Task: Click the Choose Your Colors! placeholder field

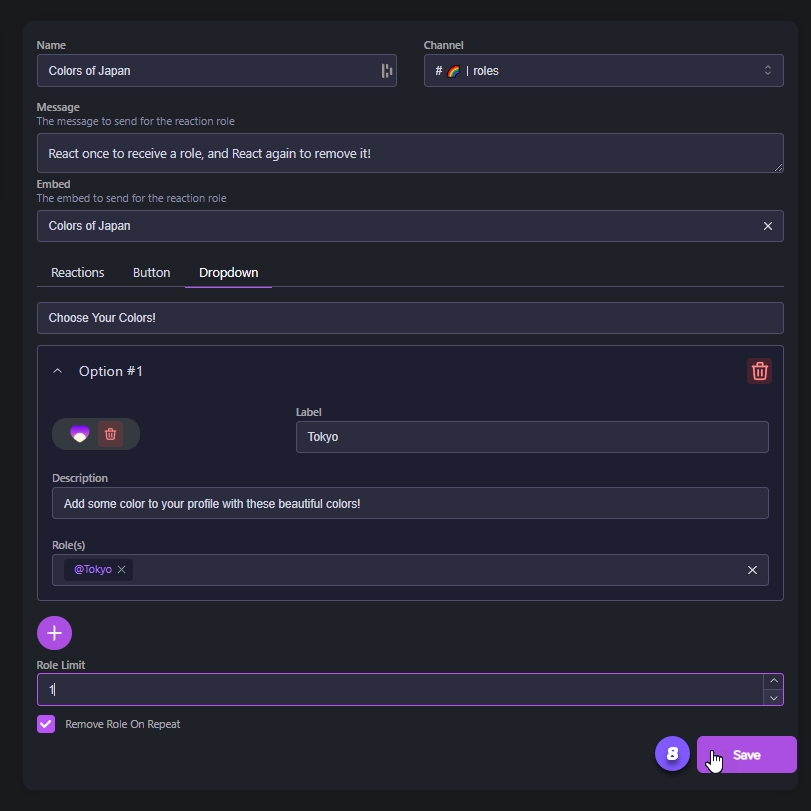Action: pos(410,318)
